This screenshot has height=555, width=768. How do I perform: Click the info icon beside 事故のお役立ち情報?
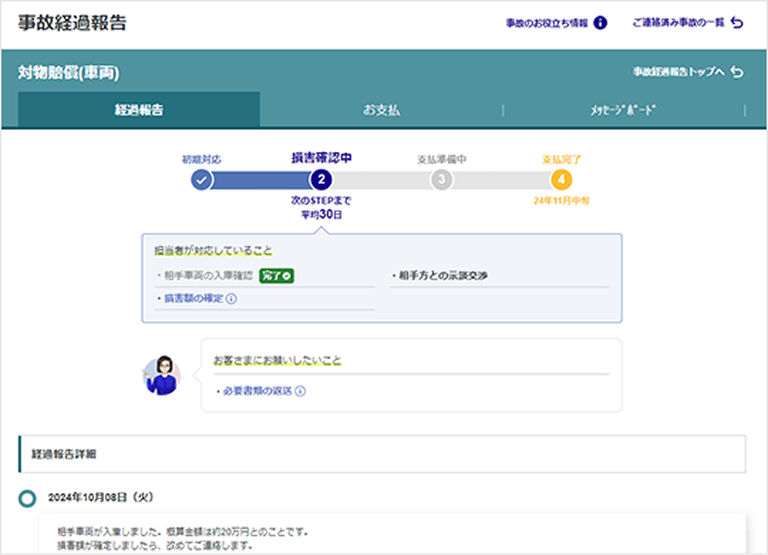pyautogui.click(x=600, y=23)
